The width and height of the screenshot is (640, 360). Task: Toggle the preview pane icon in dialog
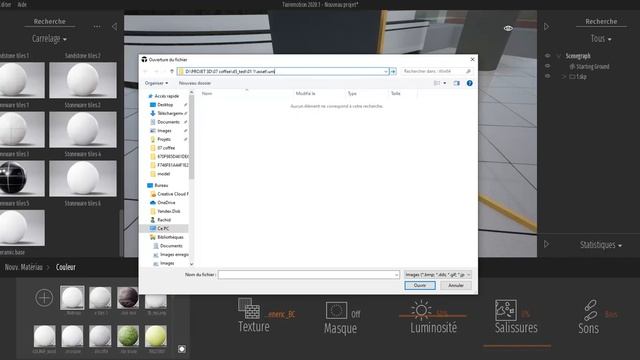click(x=456, y=83)
